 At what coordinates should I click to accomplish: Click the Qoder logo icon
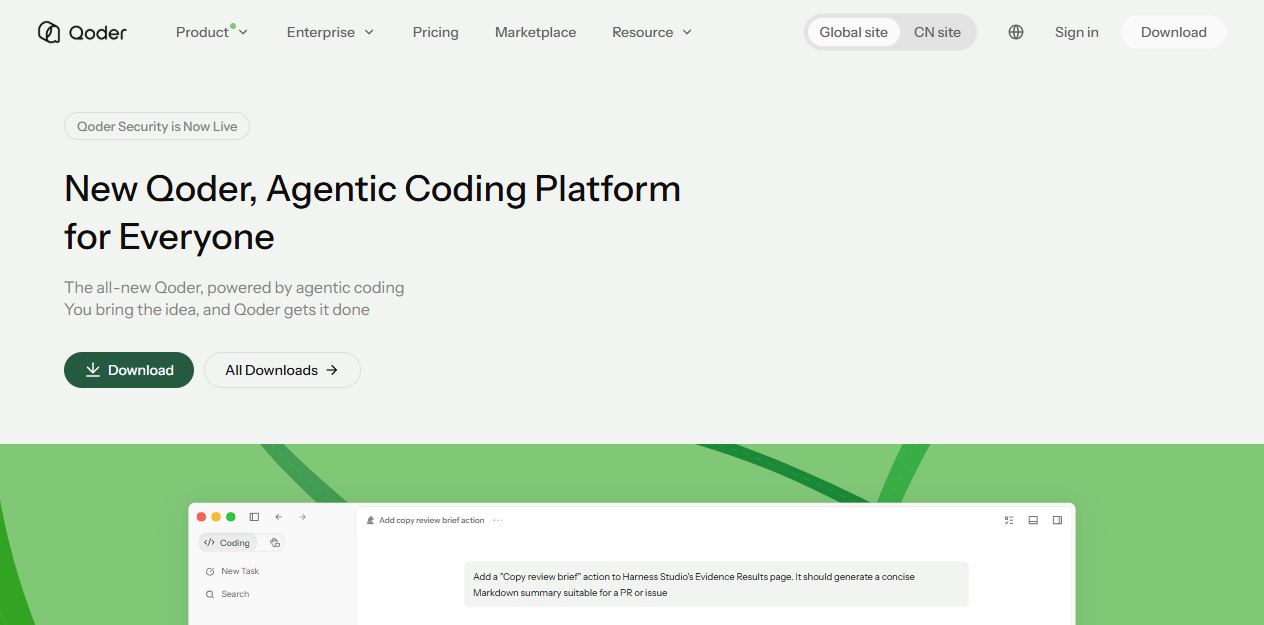coord(49,32)
